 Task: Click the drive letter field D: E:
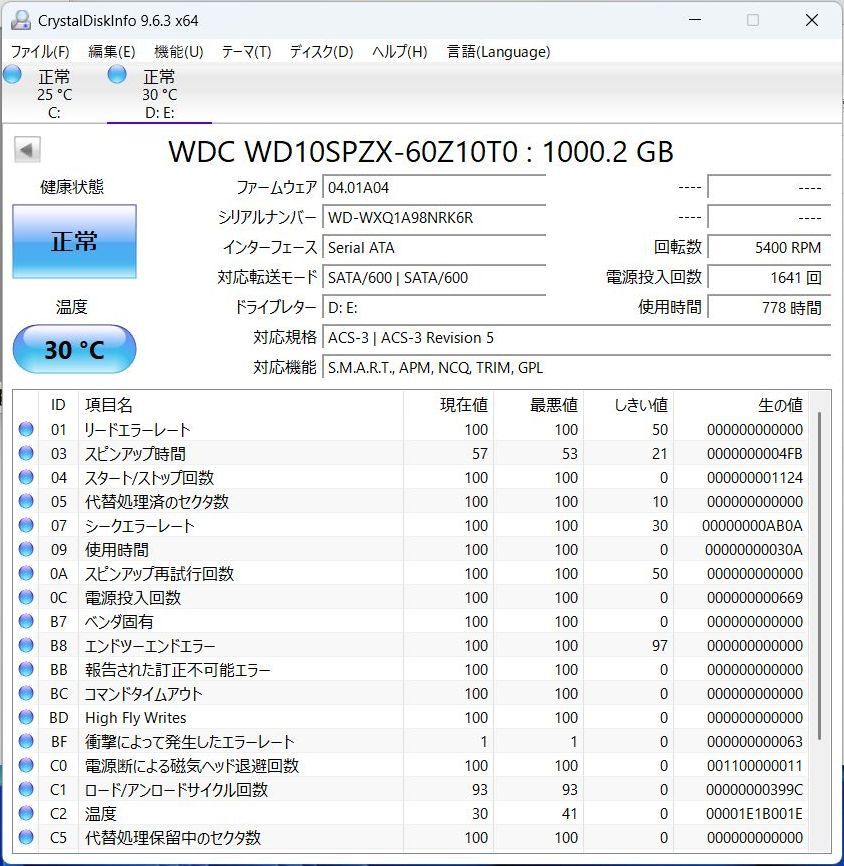tap(434, 308)
